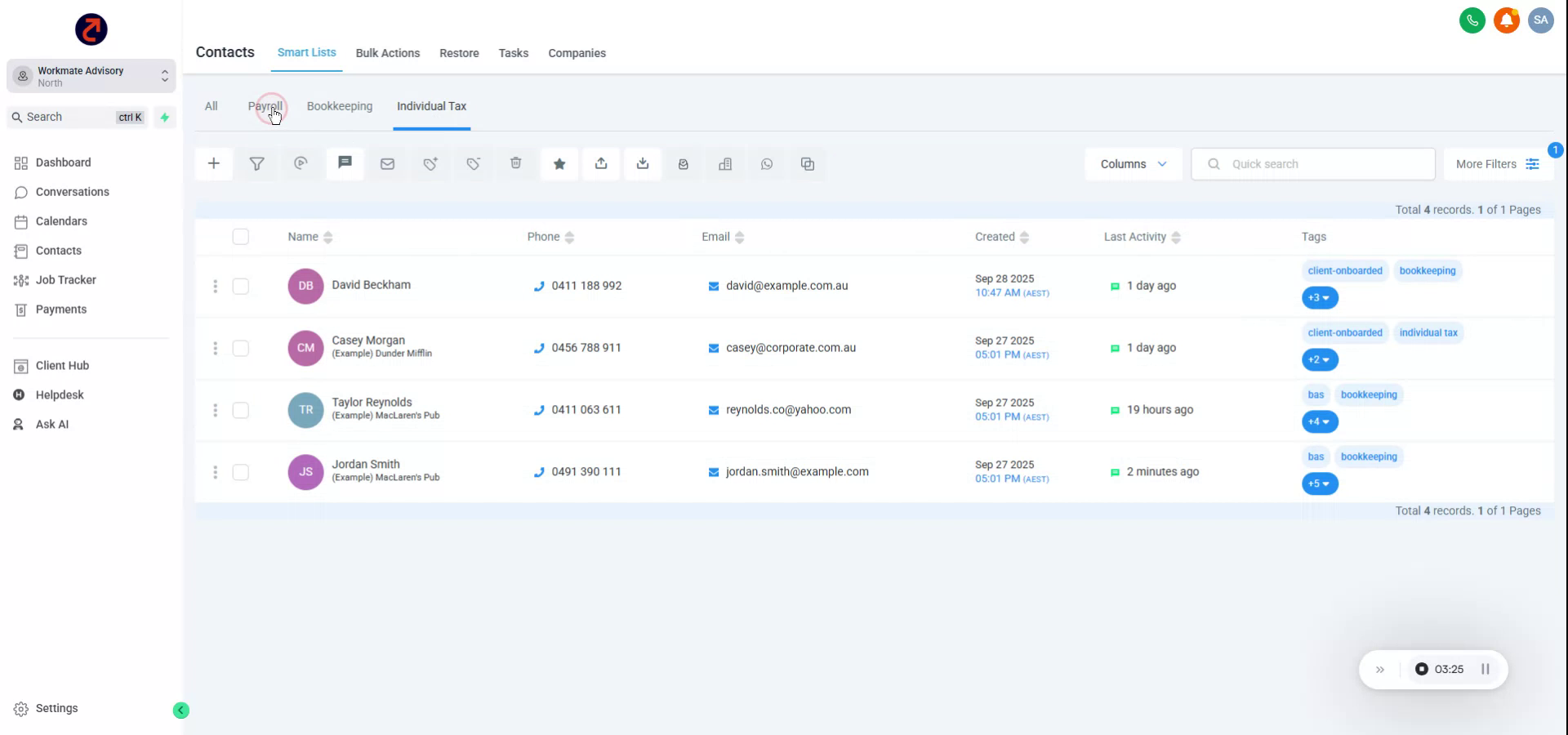Open the Companies tab
The height and width of the screenshot is (735, 1568).
point(577,53)
